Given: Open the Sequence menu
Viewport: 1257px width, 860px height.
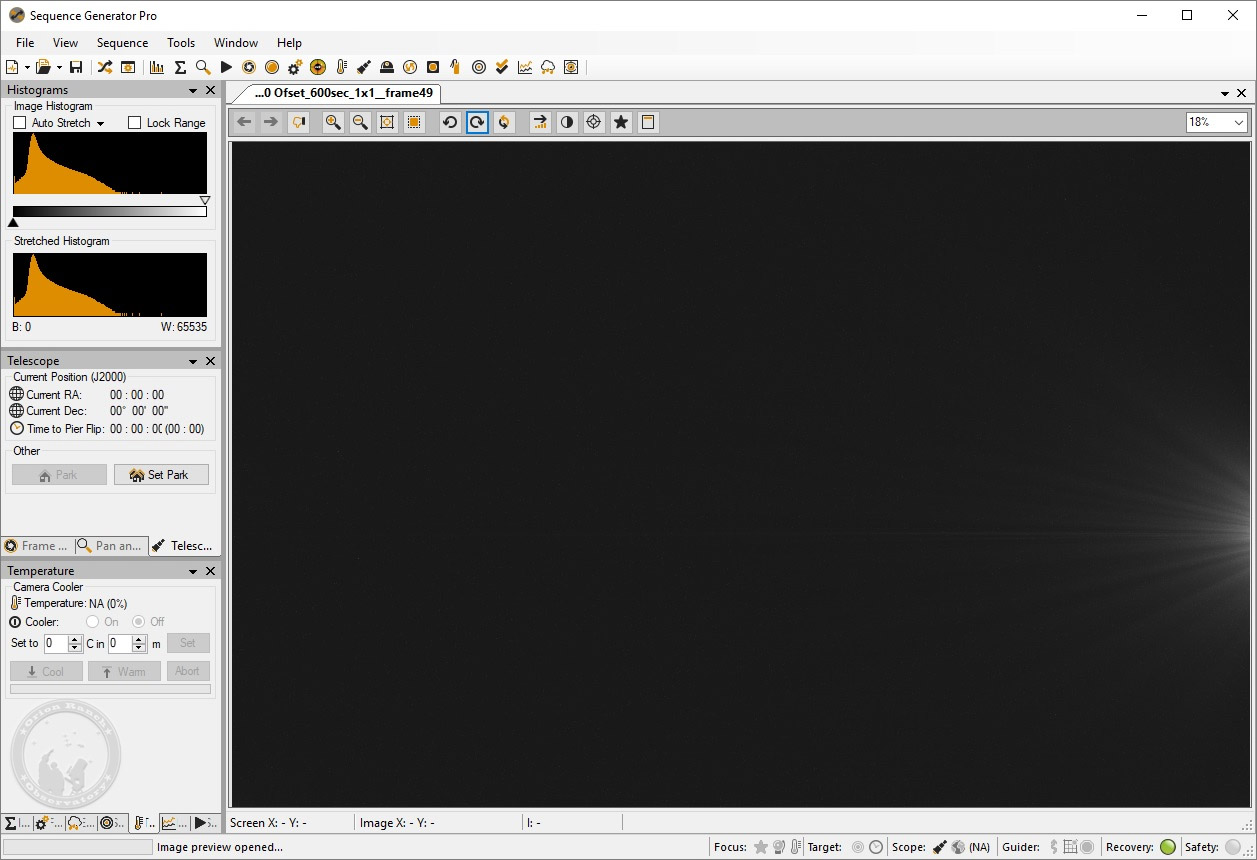Looking at the screenshot, I should tap(122, 43).
